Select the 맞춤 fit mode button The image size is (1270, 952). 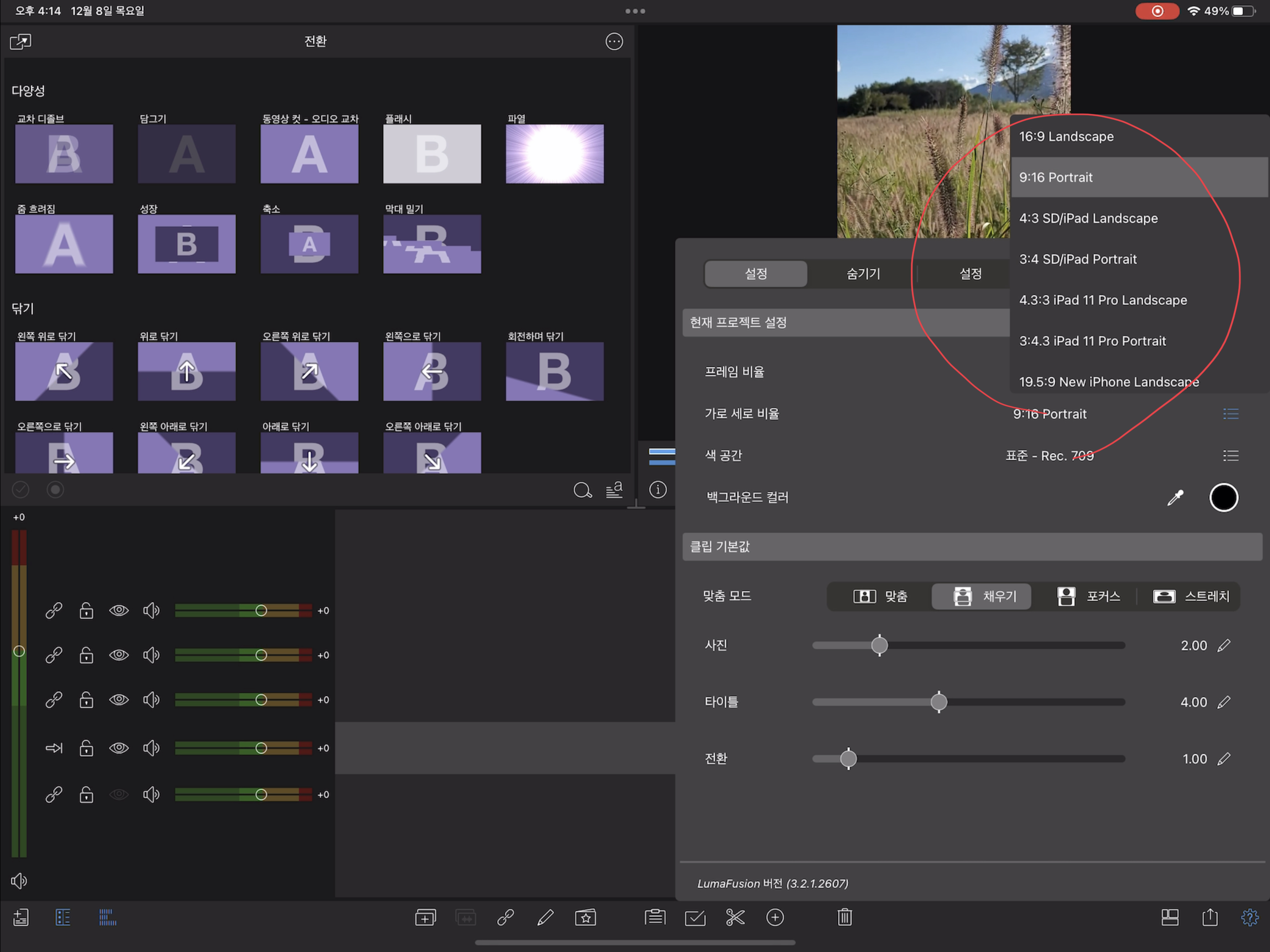pyautogui.click(x=880, y=596)
